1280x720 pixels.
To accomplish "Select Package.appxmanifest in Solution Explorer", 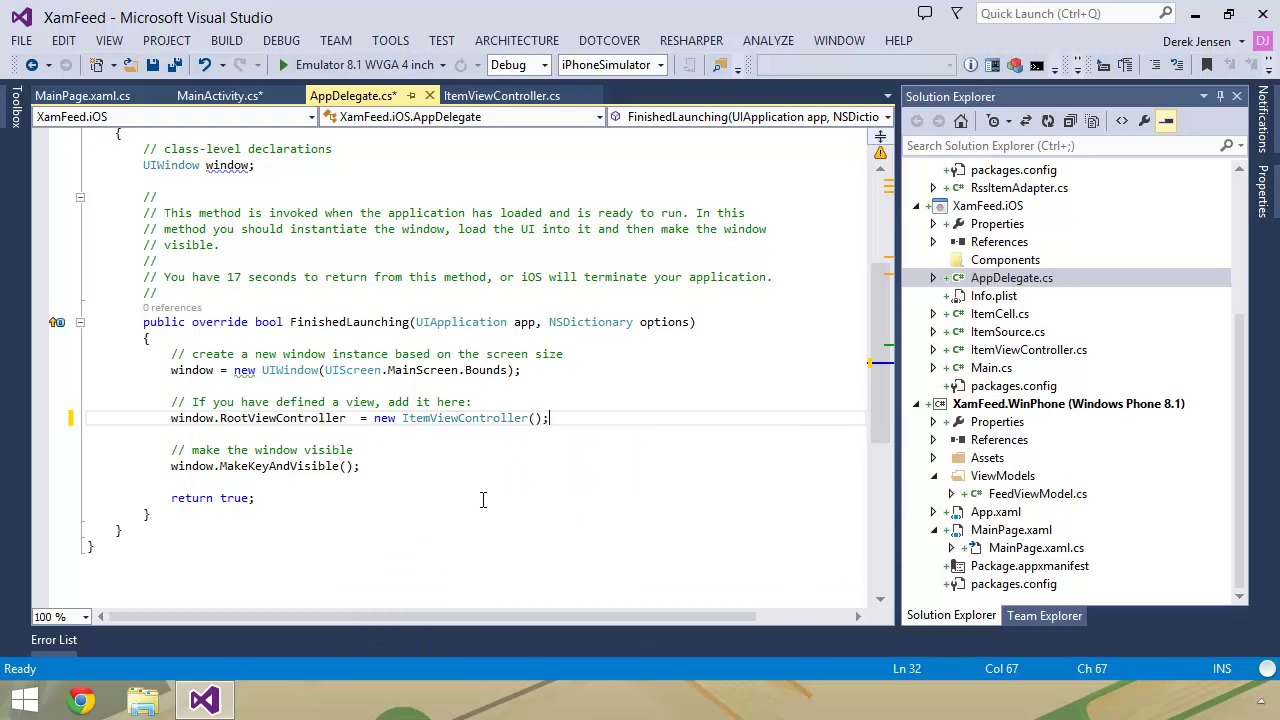I will point(1029,566).
